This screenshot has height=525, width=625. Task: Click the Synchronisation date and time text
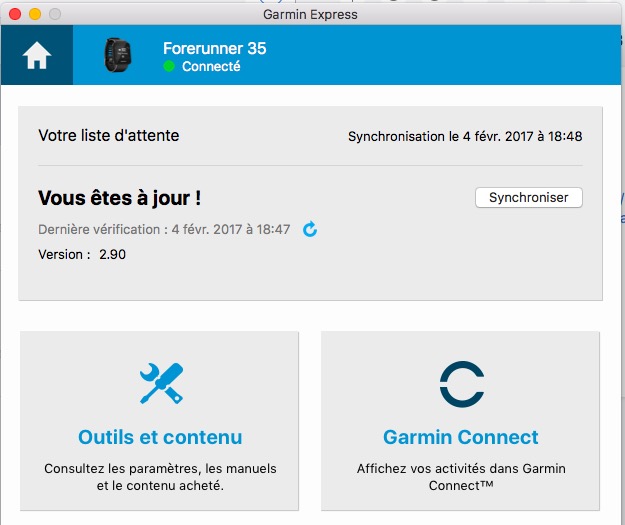pyautogui.click(x=465, y=136)
